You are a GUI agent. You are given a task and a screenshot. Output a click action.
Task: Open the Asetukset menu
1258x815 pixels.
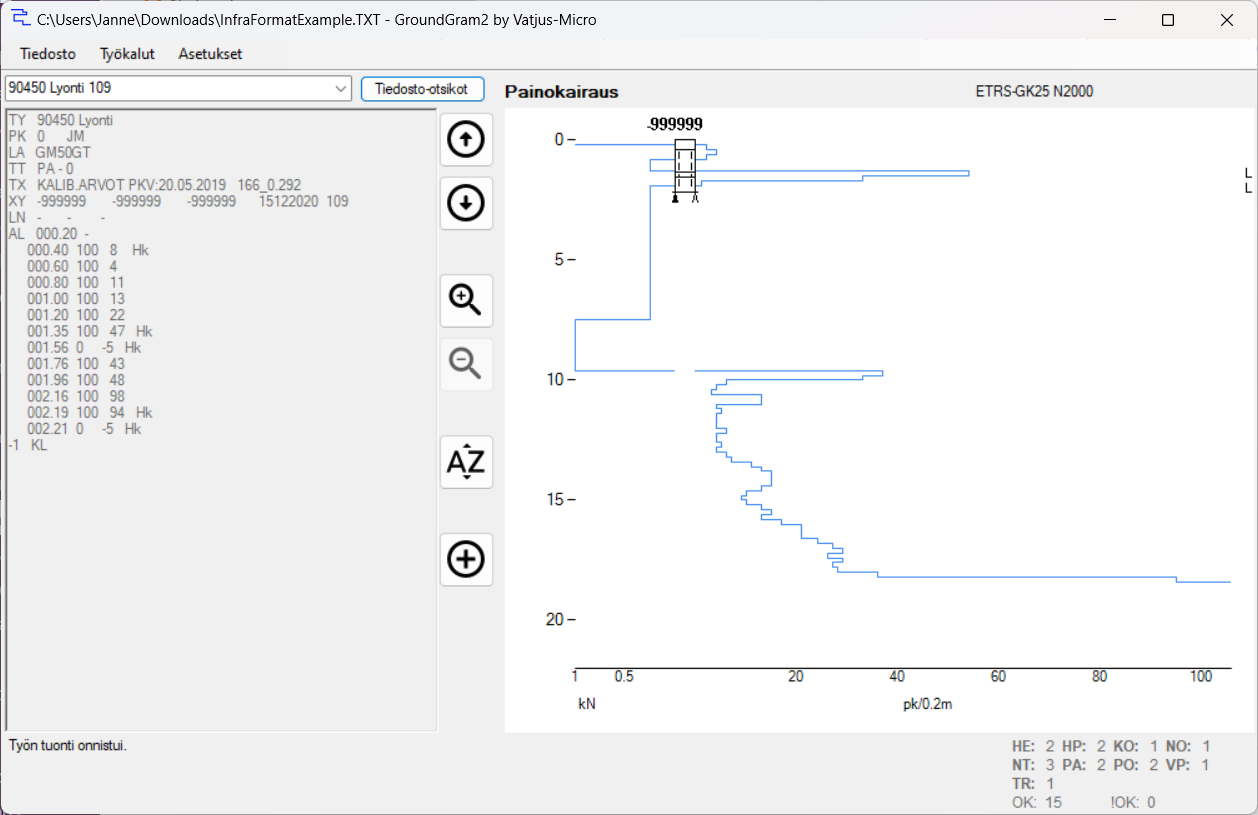210,54
